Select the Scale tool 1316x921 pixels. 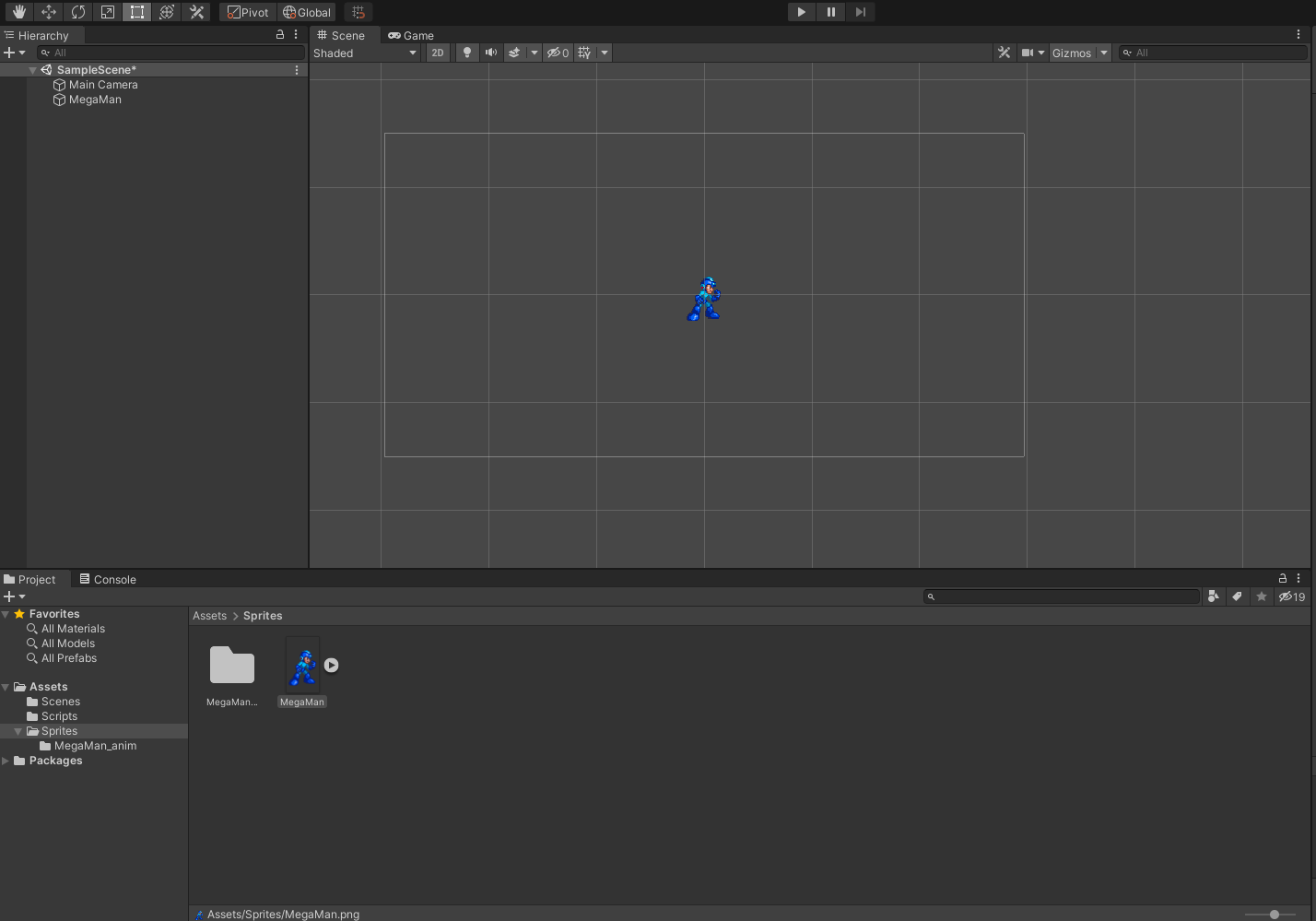(108, 12)
